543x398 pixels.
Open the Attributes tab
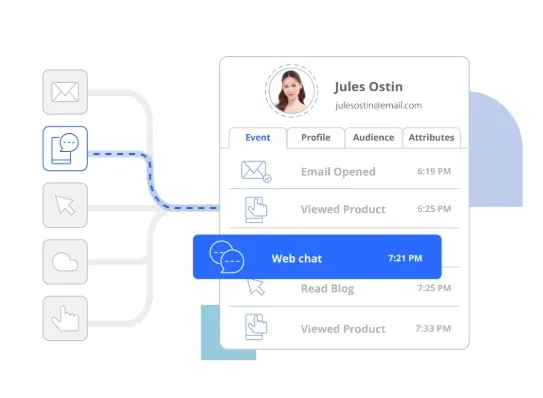tap(431, 138)
